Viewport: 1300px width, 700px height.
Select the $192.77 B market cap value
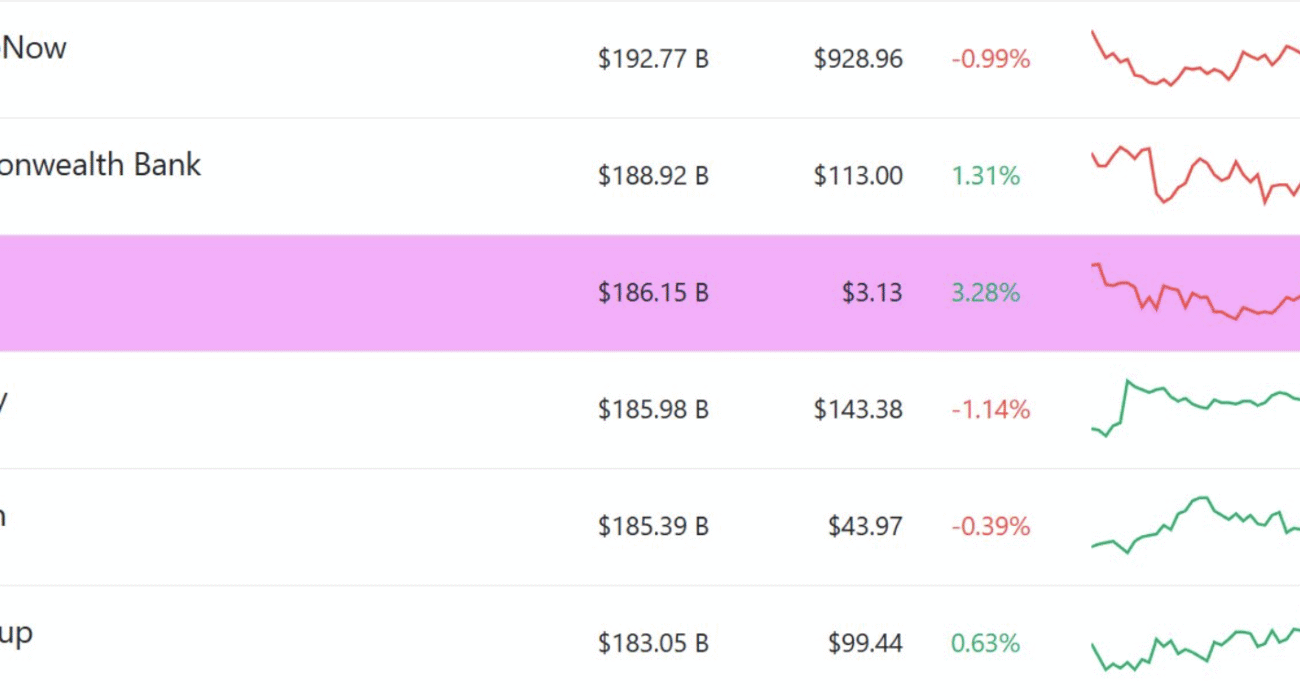pos(653,59)
